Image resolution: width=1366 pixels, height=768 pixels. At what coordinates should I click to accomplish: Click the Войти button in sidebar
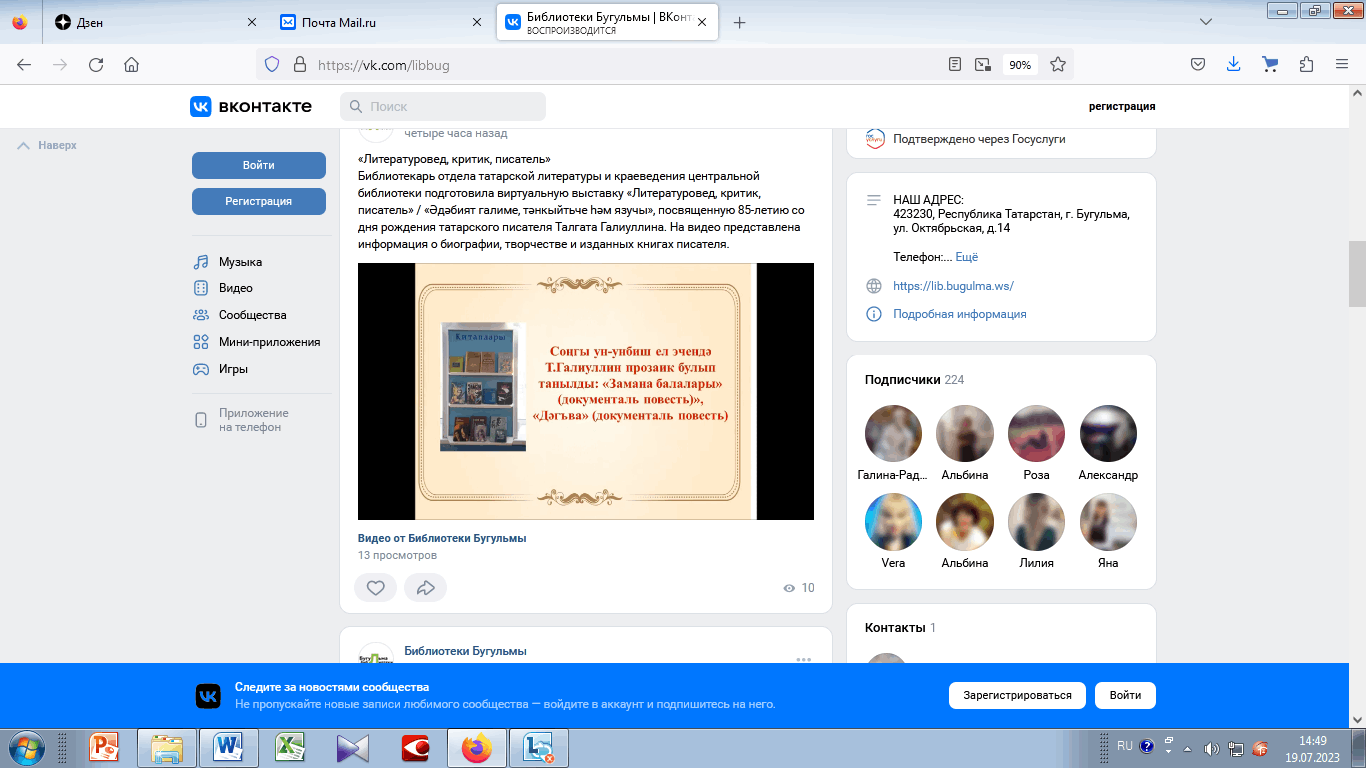(259, 165)
